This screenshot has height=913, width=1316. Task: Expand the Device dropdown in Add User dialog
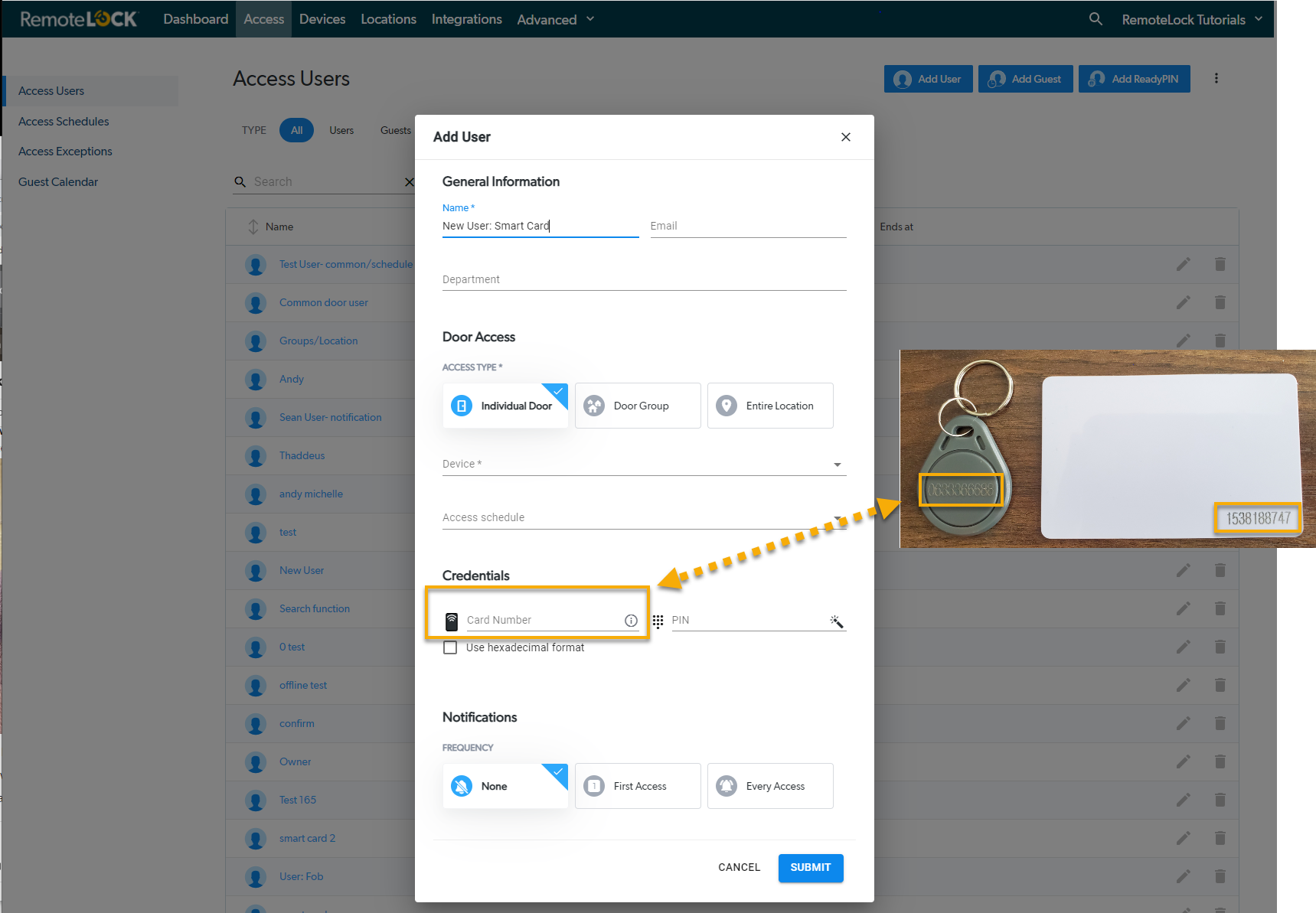click(838, 464)
